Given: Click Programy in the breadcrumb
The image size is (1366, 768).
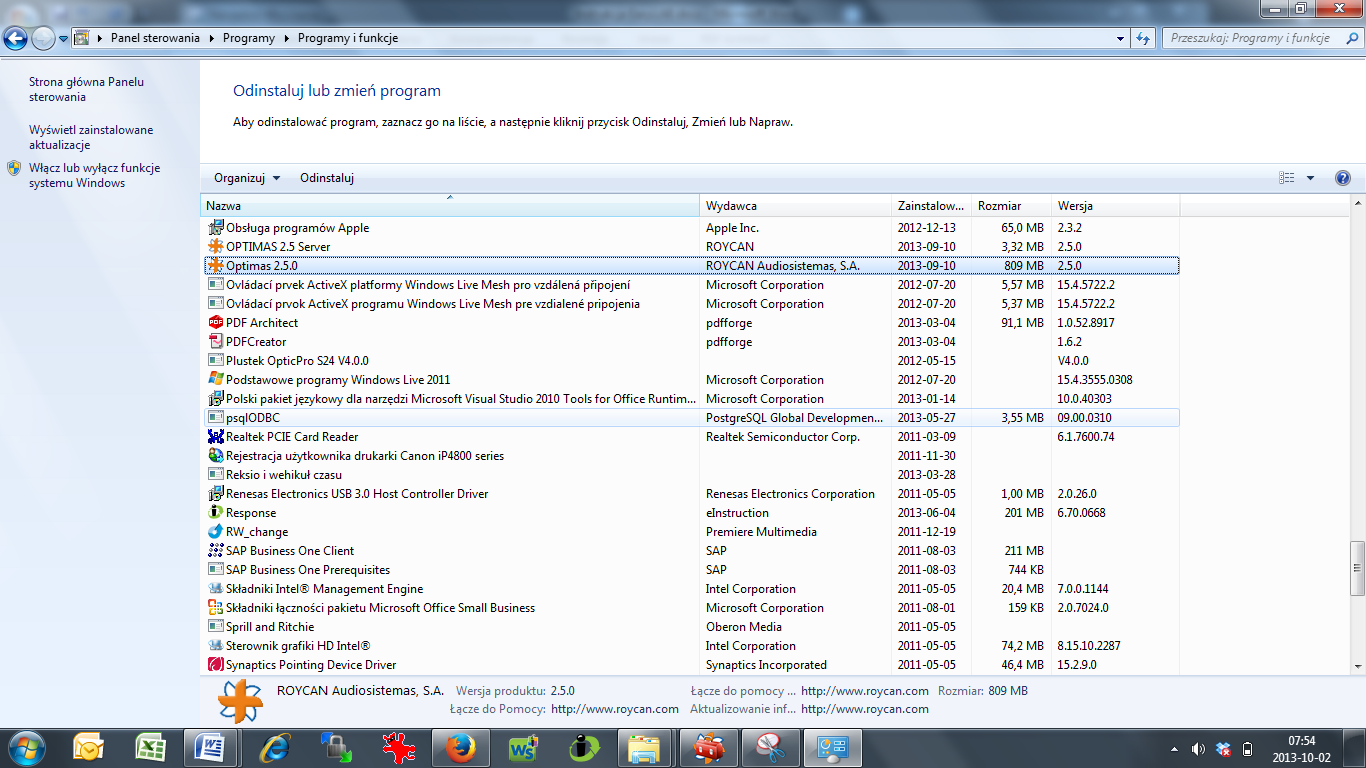Looking at the screenshot, I should tap(249, 38).
